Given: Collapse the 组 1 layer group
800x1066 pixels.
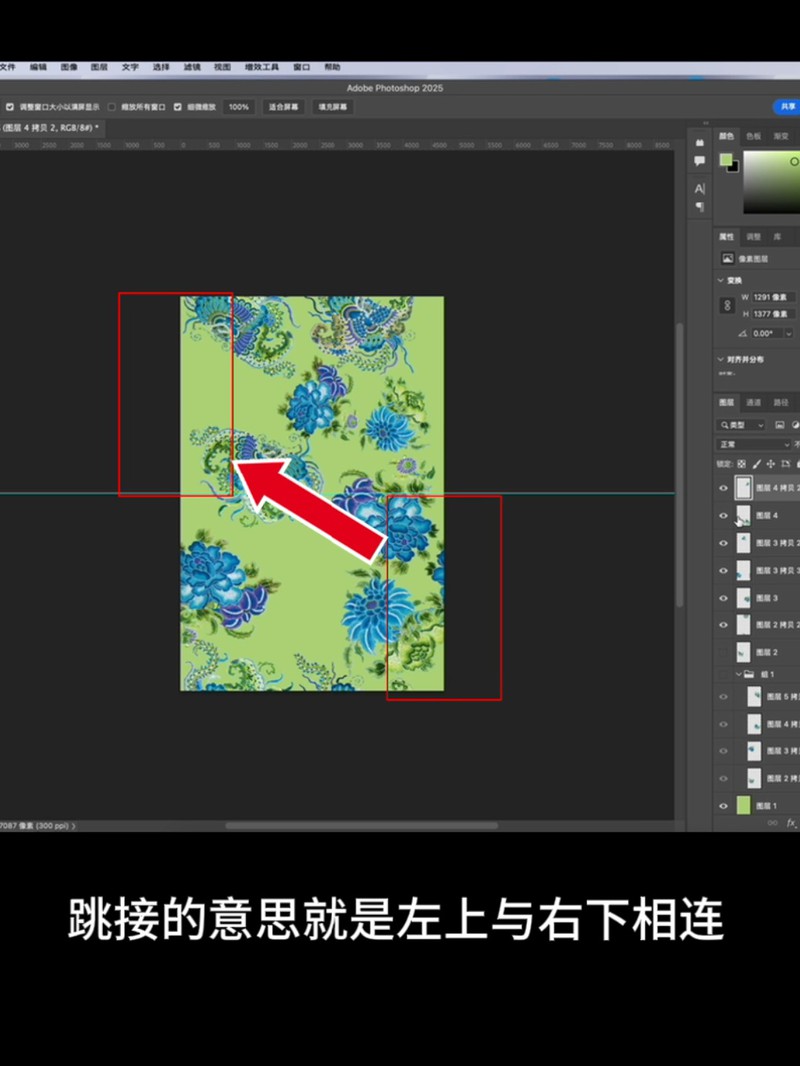Looking at the screenshot, I should pyautogui.click(x=737, y=675).
